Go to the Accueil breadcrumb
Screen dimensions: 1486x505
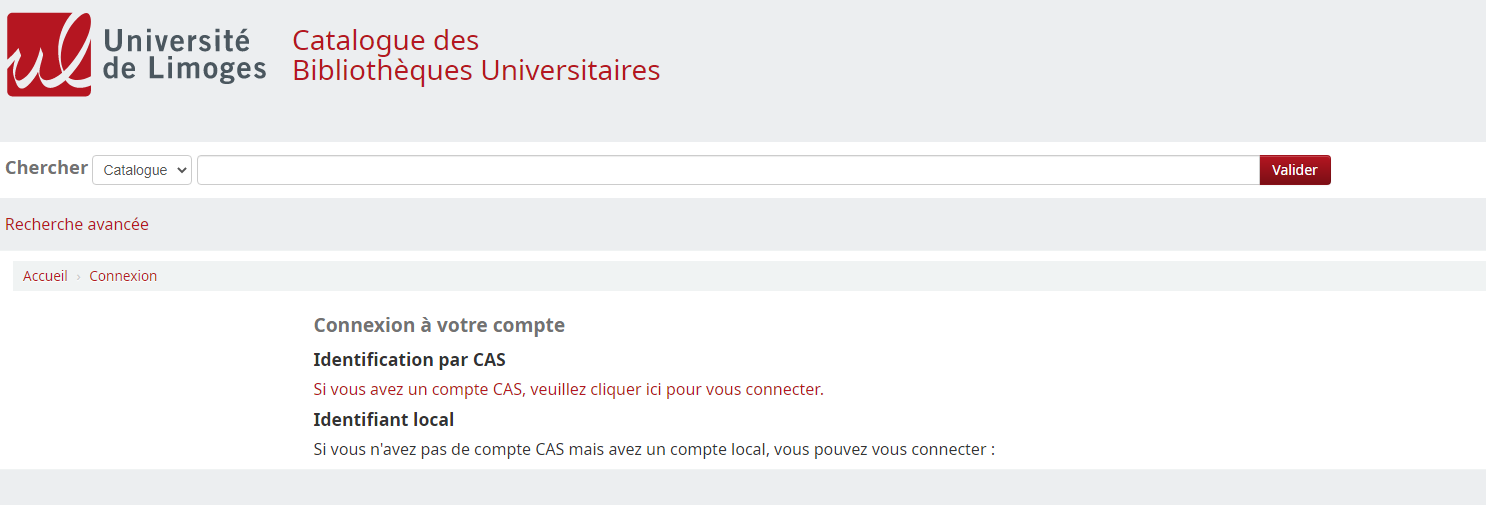click(45, 276)
